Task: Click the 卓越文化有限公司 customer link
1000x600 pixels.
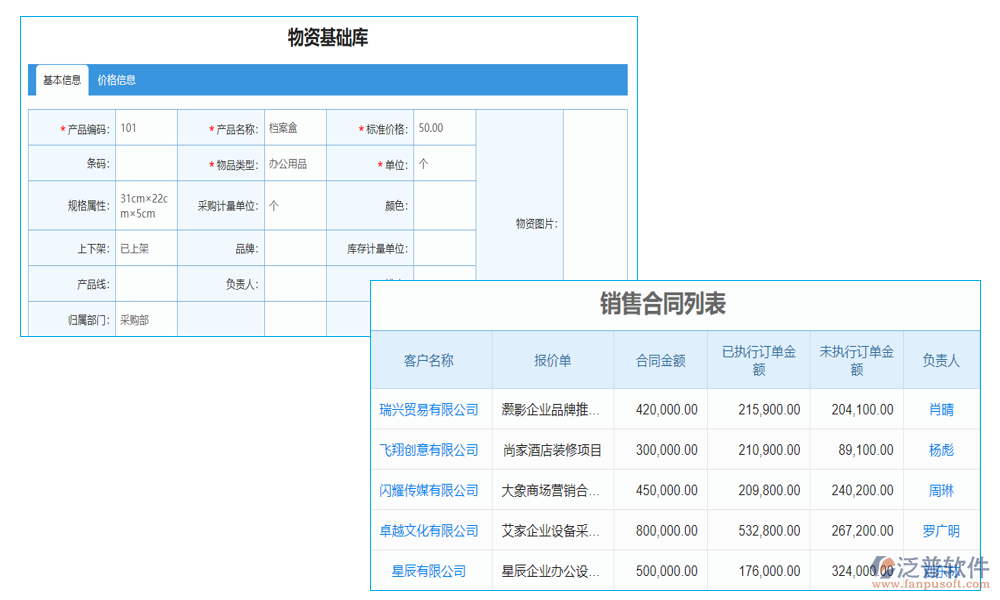Action: tap(431, 530)
